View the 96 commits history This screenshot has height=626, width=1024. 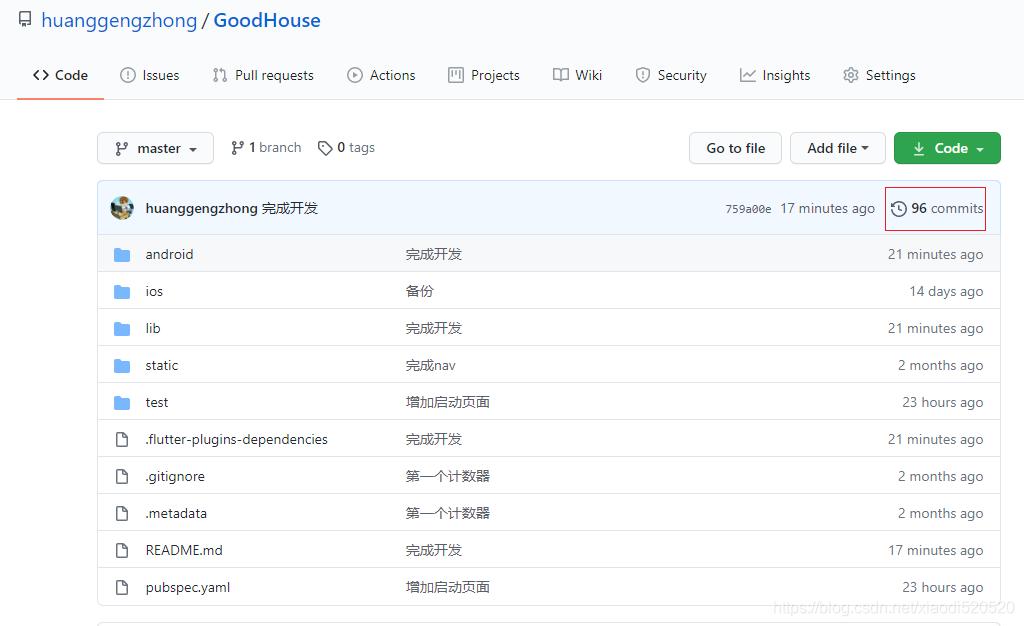[x=937, y=208]
